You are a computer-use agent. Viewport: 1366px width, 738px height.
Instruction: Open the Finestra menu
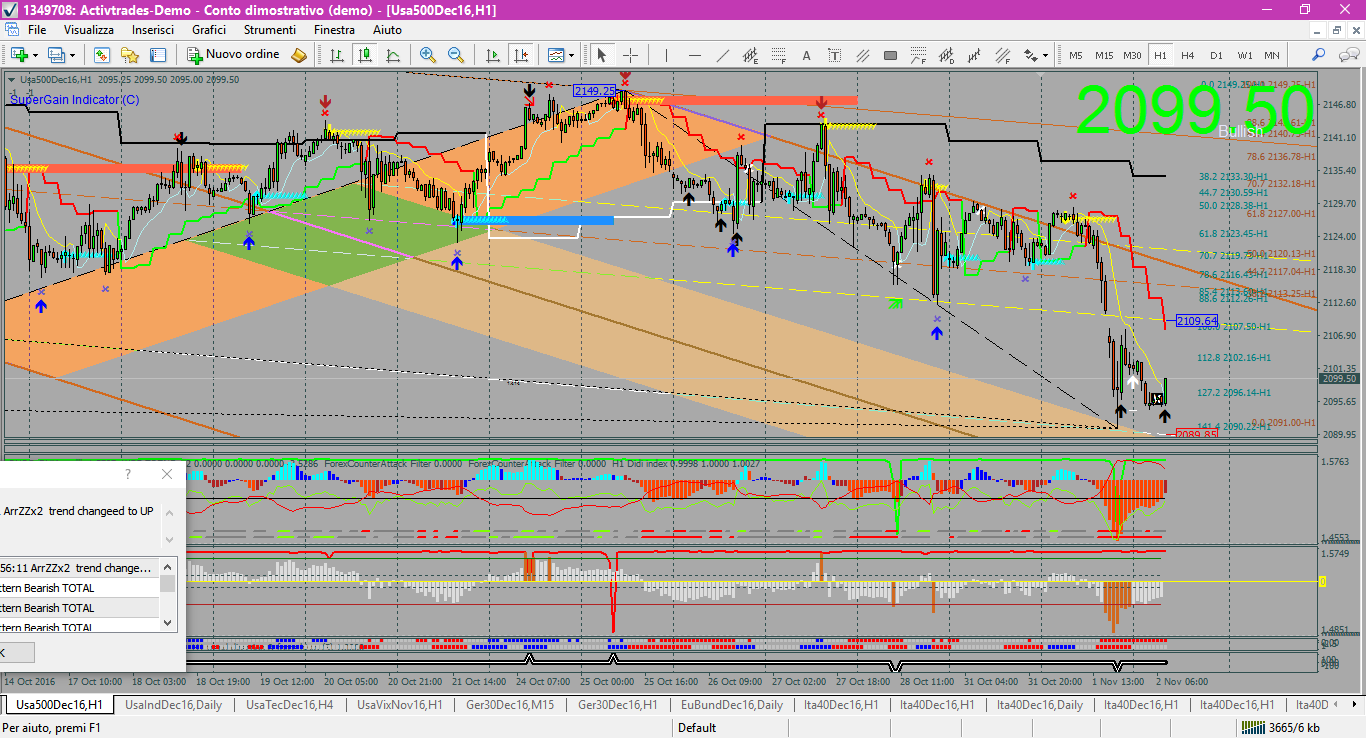click(334, 30)
